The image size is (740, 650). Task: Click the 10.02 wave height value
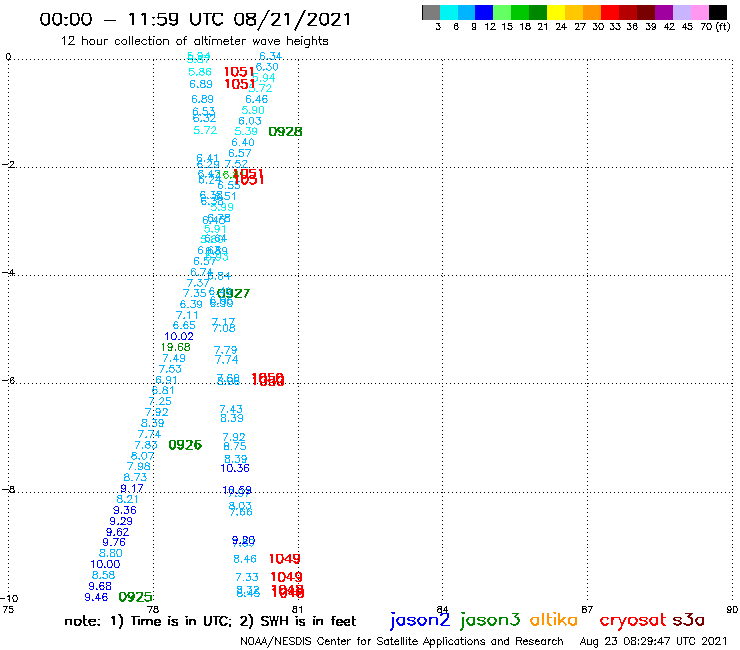click(x=179, y=336)
